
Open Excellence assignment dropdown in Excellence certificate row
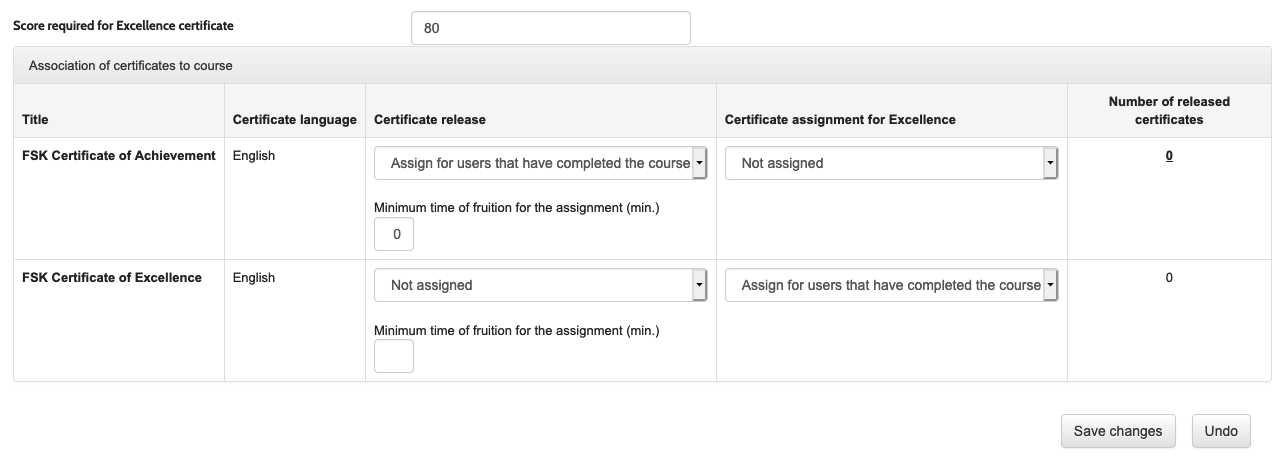(891, 285)
